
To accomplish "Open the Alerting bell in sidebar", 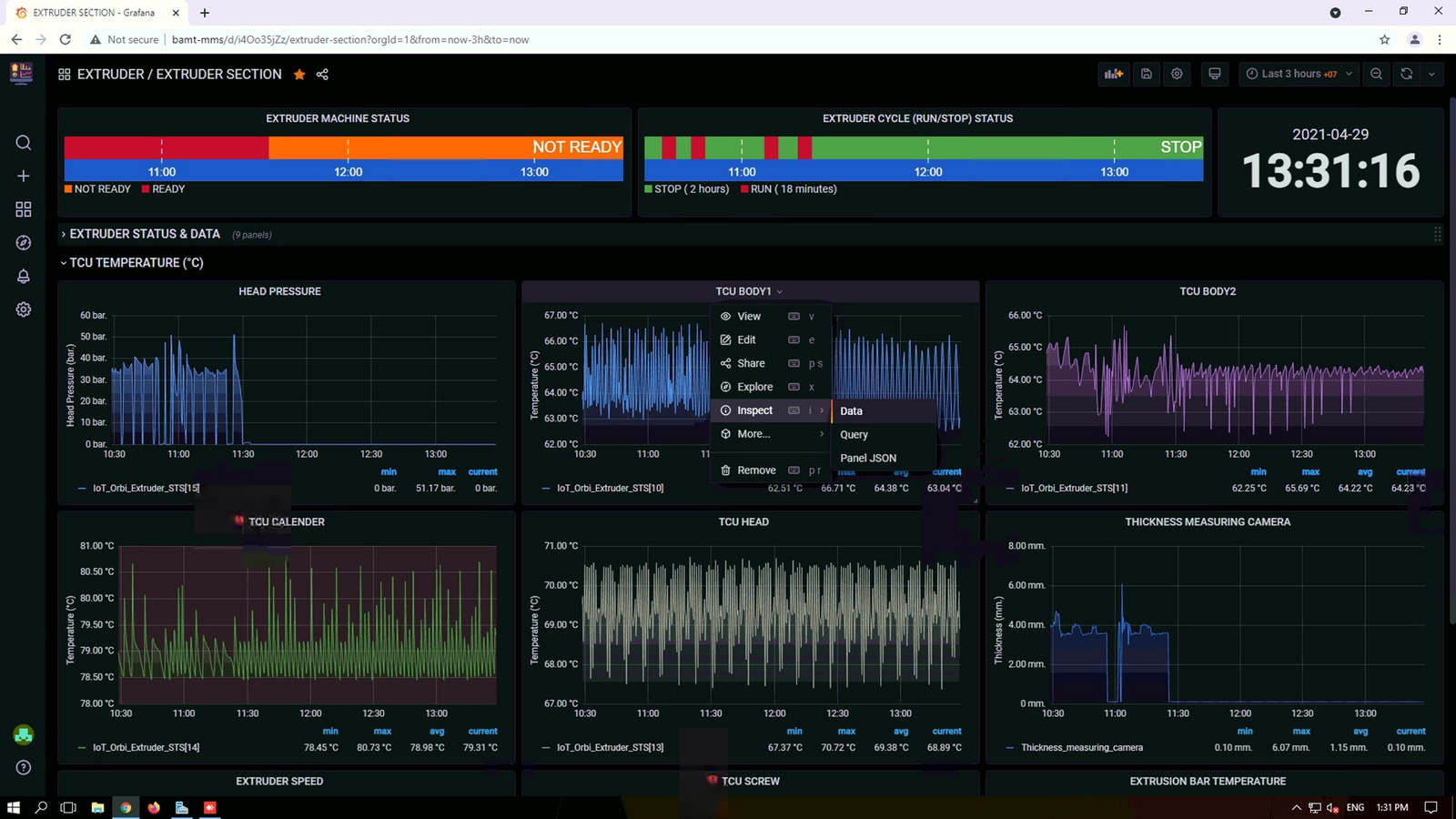I will pyautogui.click(x=24, y=276).
